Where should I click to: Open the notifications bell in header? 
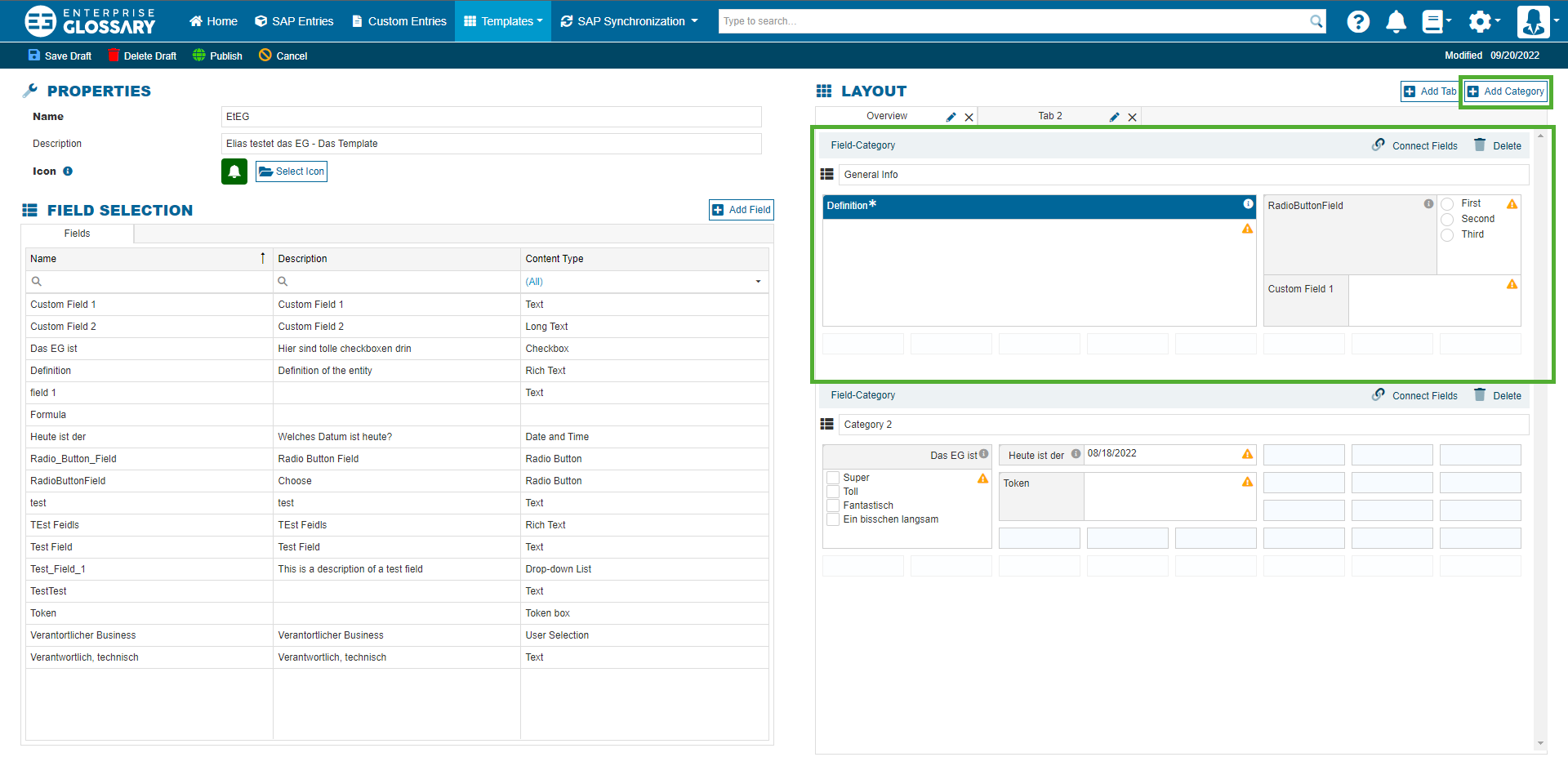click(1396, 21)
